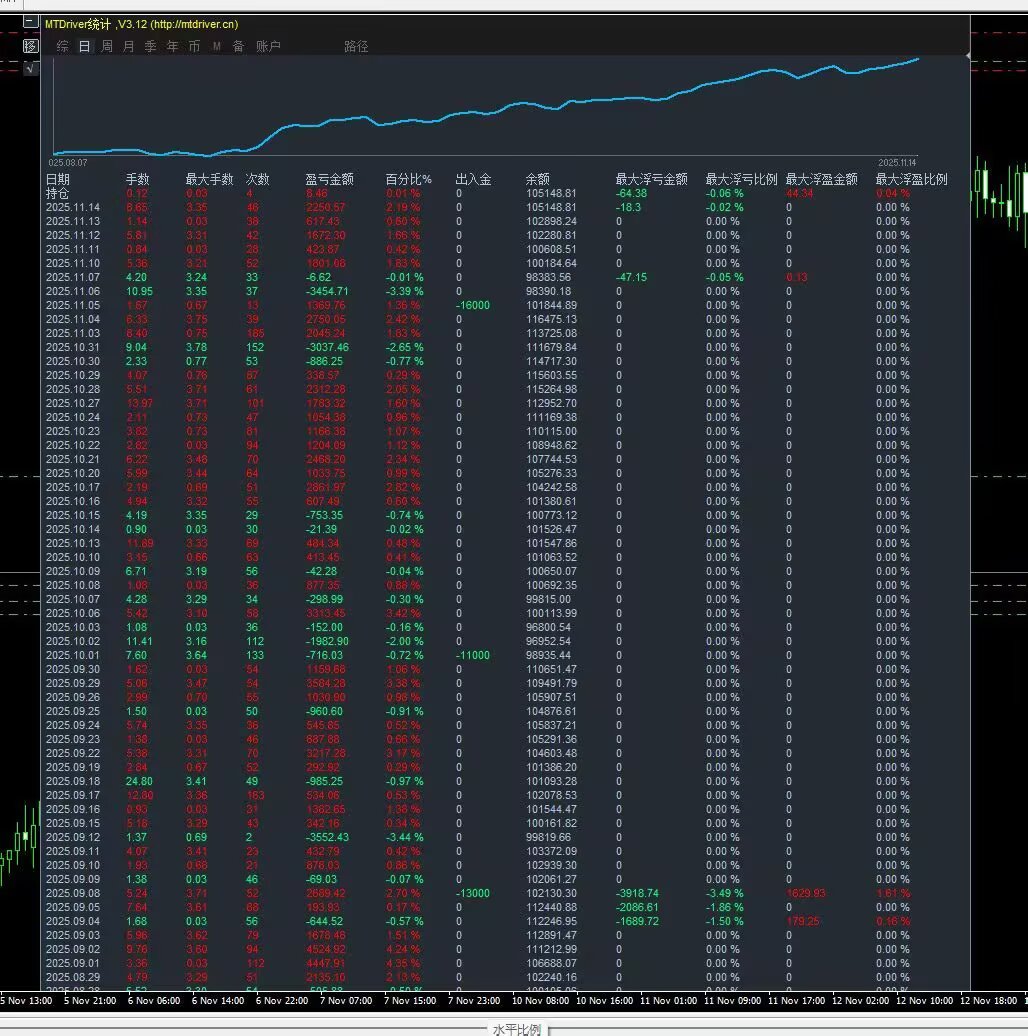Select the 2025.09.02 date row
Screen dimensions: 1028x1036
(73, 949)
